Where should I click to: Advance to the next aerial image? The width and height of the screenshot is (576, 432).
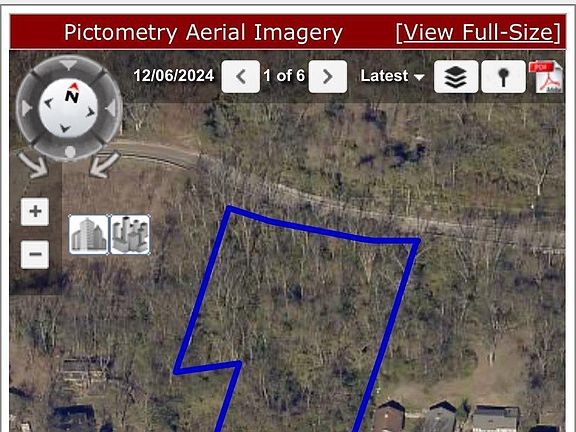click(x=328, y=77)
